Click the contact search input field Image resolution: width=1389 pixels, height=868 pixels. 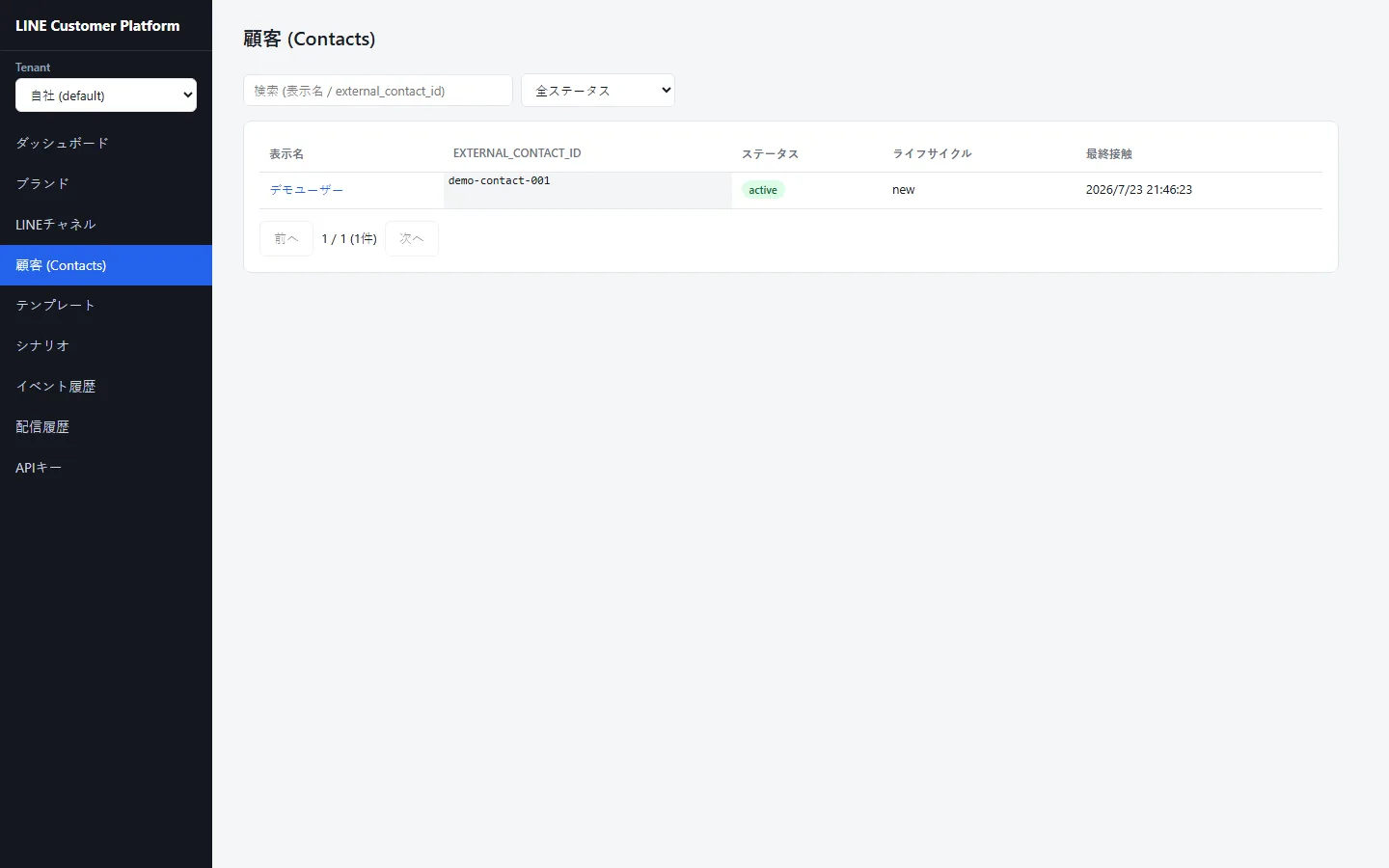[378, 91]
